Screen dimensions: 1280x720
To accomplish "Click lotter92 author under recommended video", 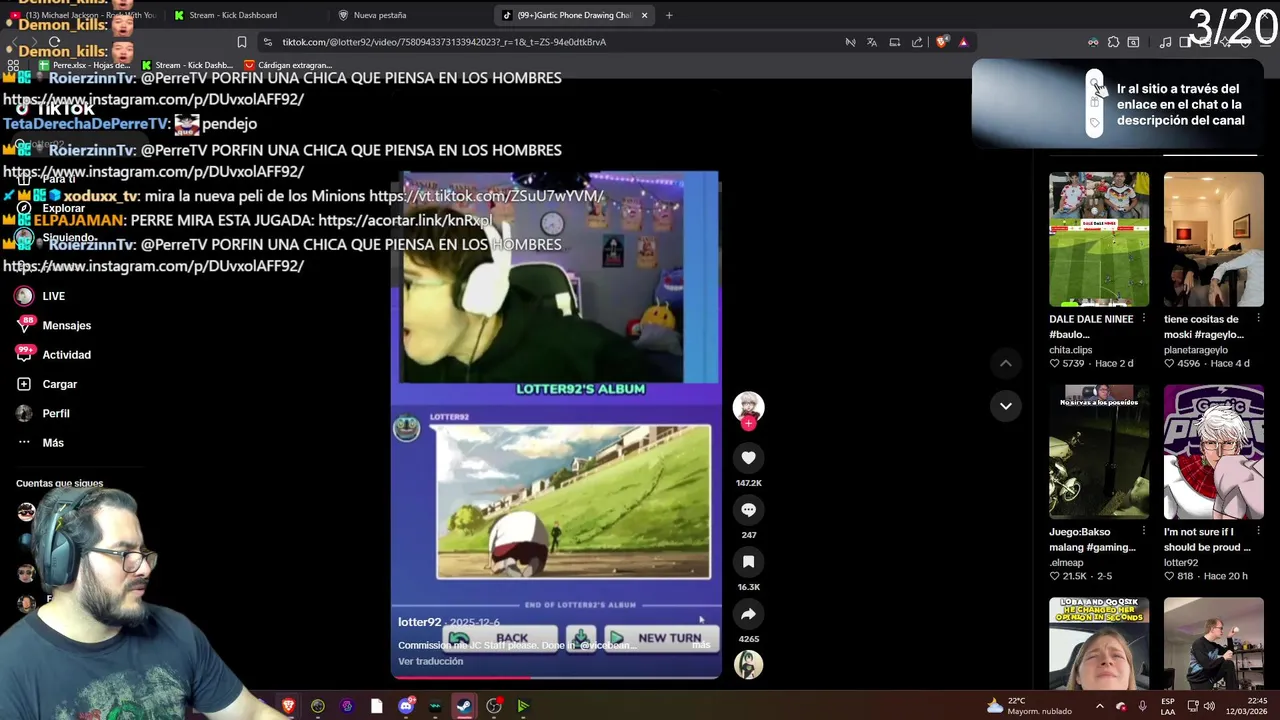I will point(1180,563).
